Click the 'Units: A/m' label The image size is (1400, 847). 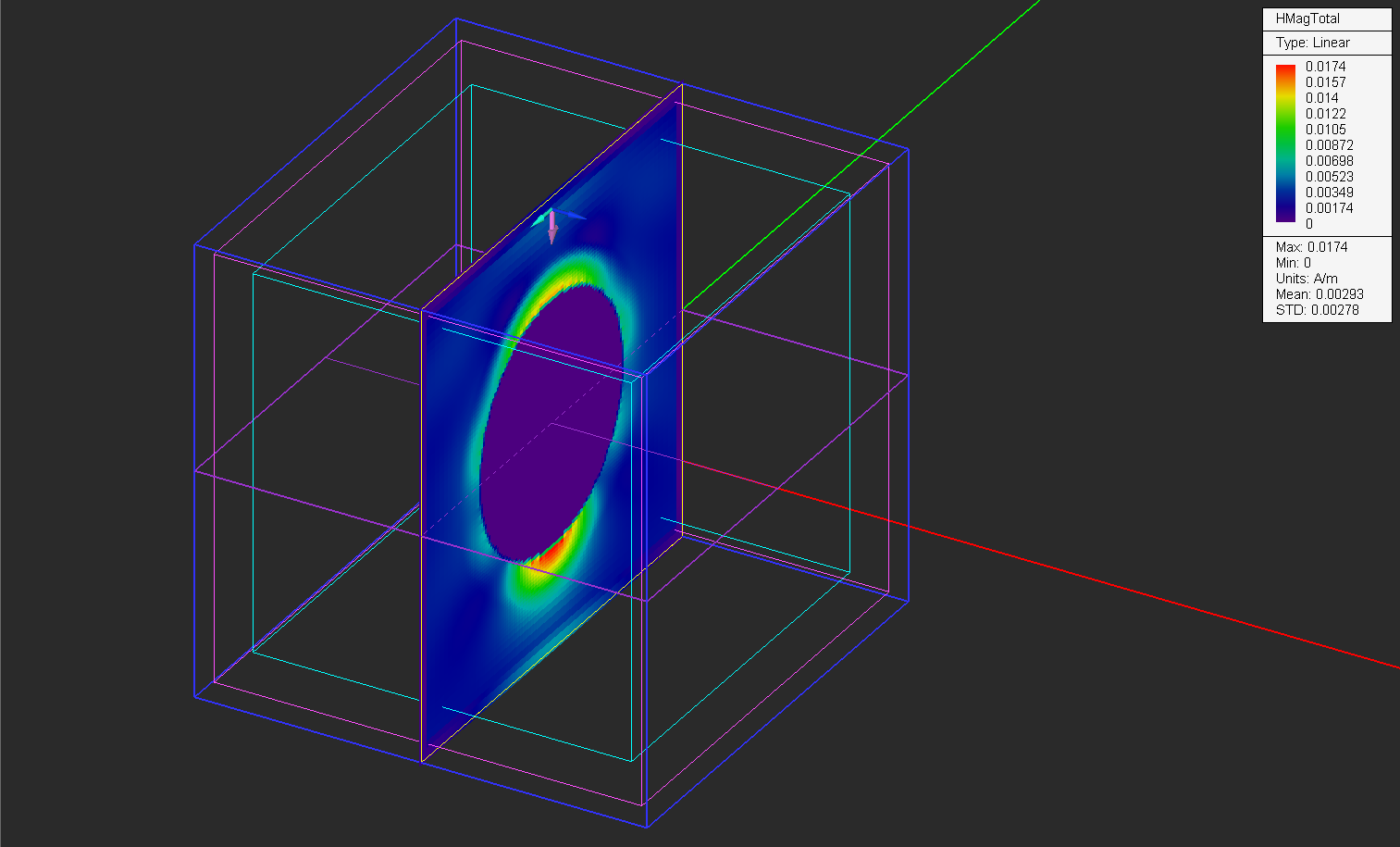click(x=1307, y=279)
